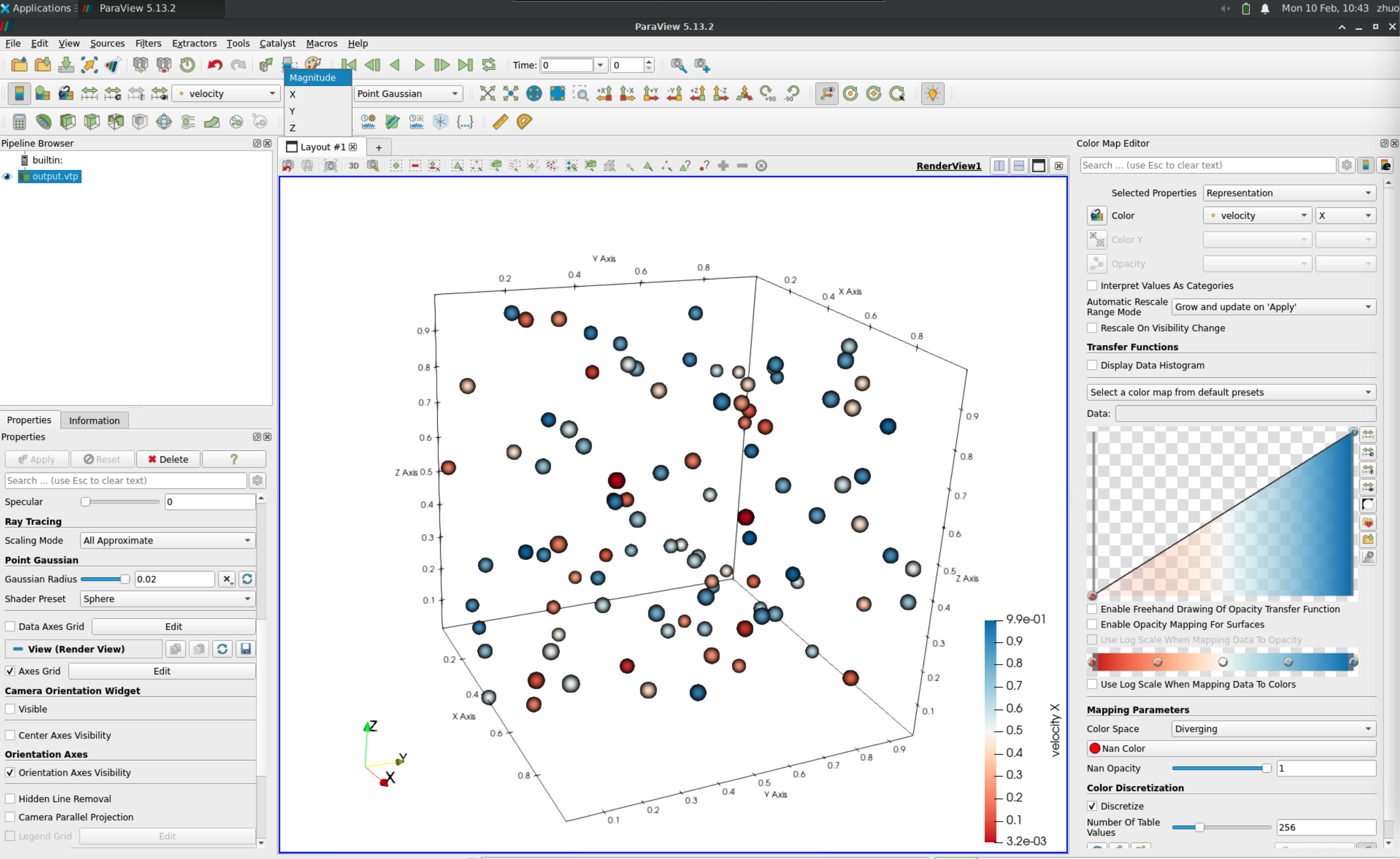Click the Reset camera icon
This screenshot has width=1400, height=859.
click(x=487, y=93)
